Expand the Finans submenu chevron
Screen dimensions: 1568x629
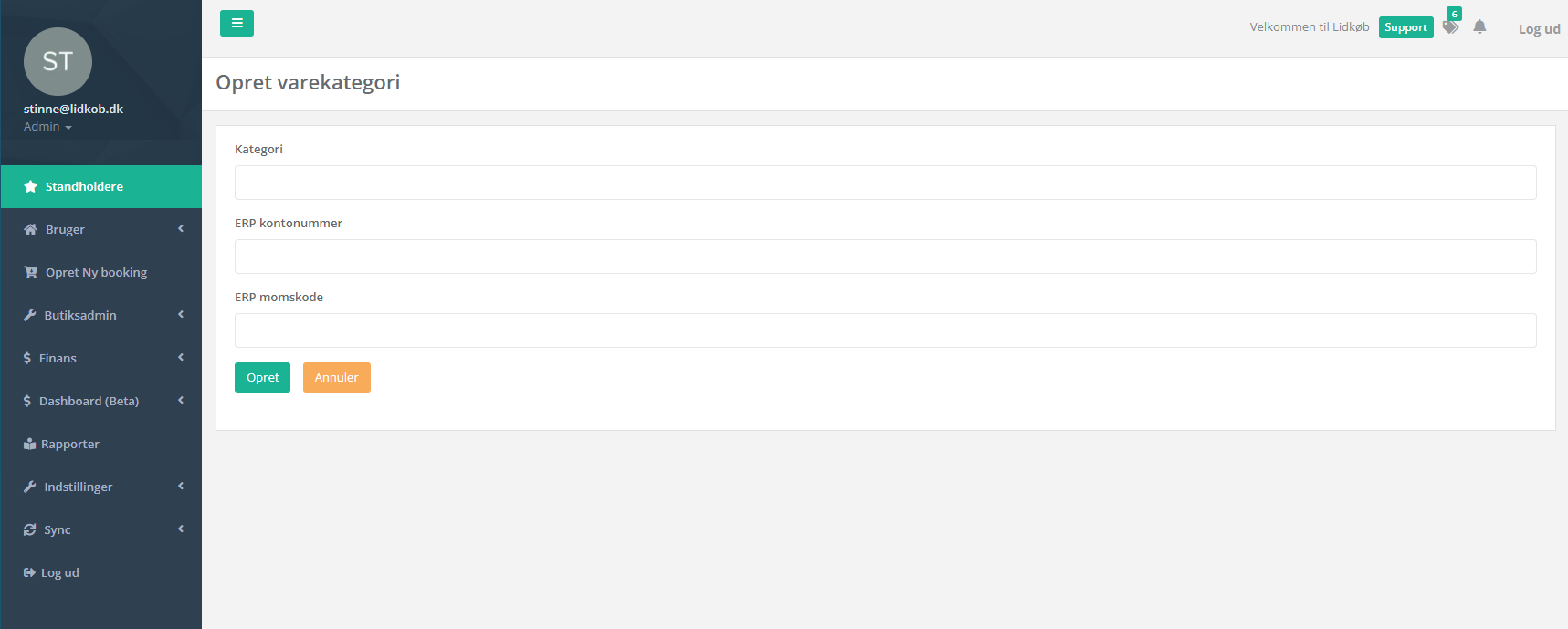coord(181,358)
